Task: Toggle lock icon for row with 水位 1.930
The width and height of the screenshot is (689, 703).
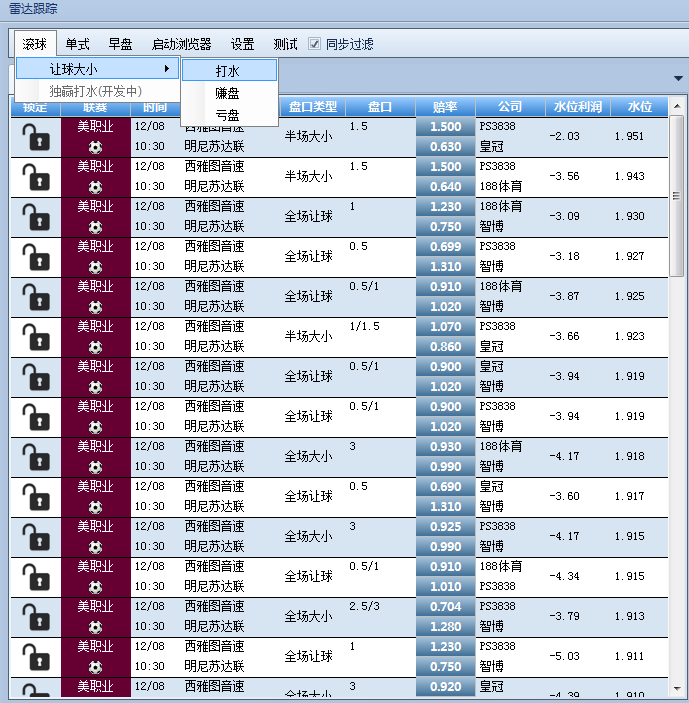Action: pyautogui.click(x=36, y=217)
